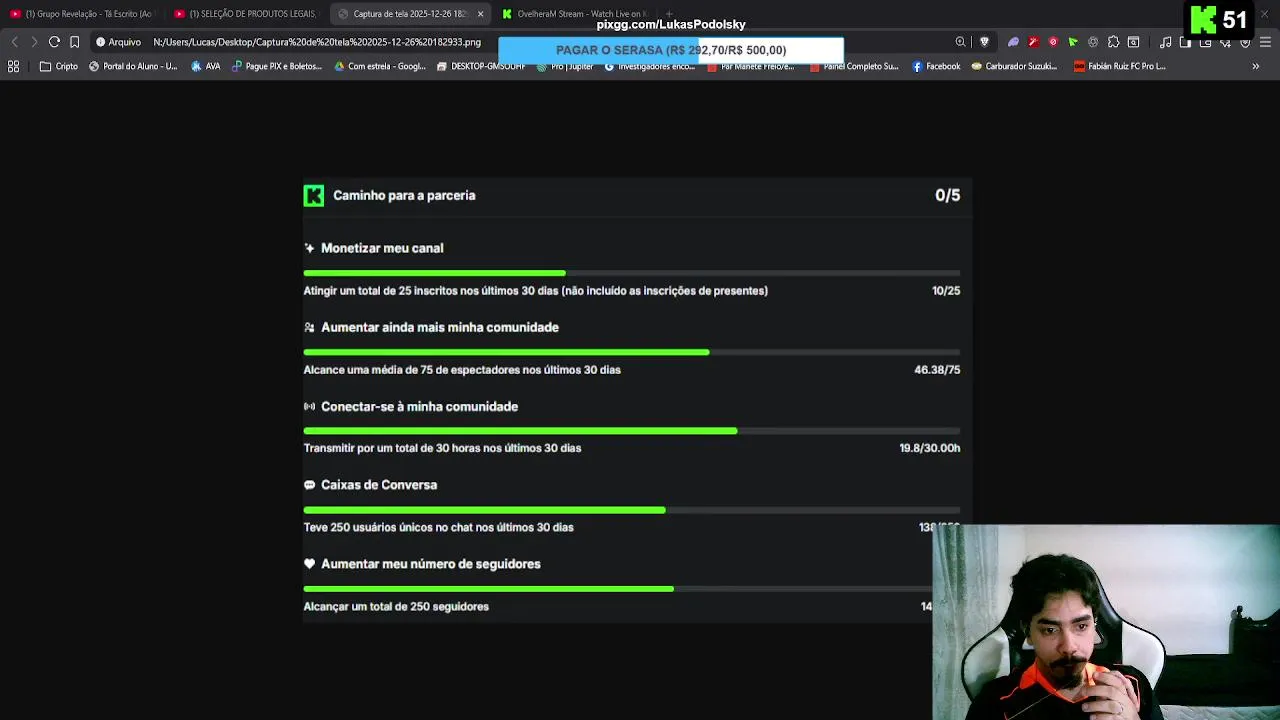The height and width of the screenshot is (720, 1280).
Task: Open Par Manete Freio bookmark
Action: 751,66
